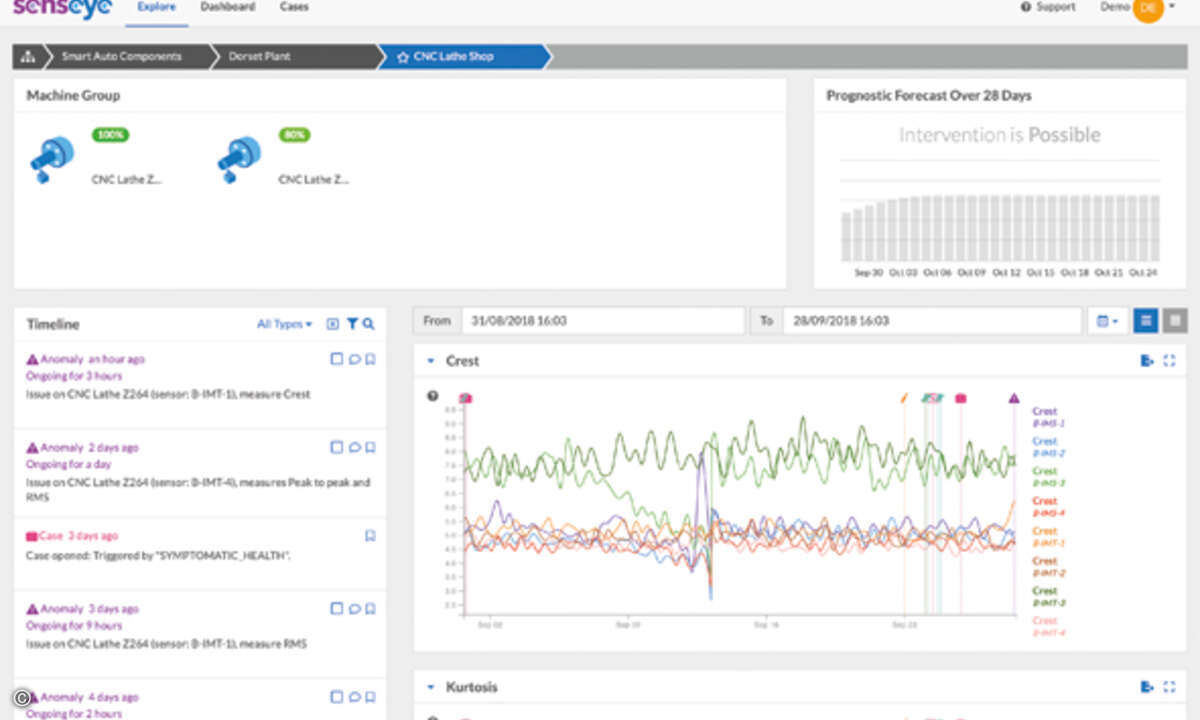Toggle the Crest B-IMT-4 legend series

pyautogui.click(x=1047, y=627)
